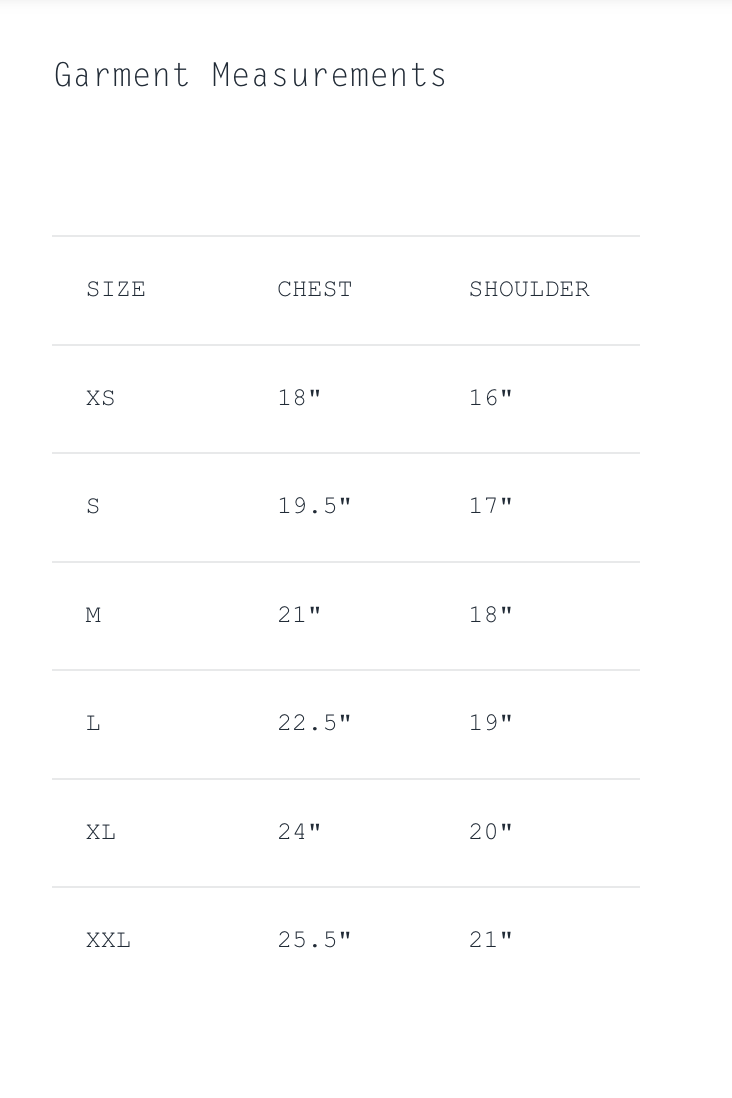Select the 19.5" chest measurement

[x=314, y=506]
